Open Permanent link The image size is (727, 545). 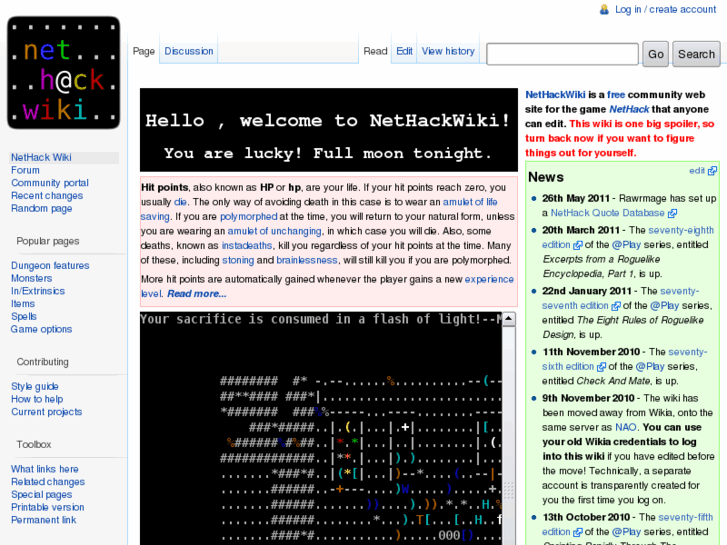44,520
